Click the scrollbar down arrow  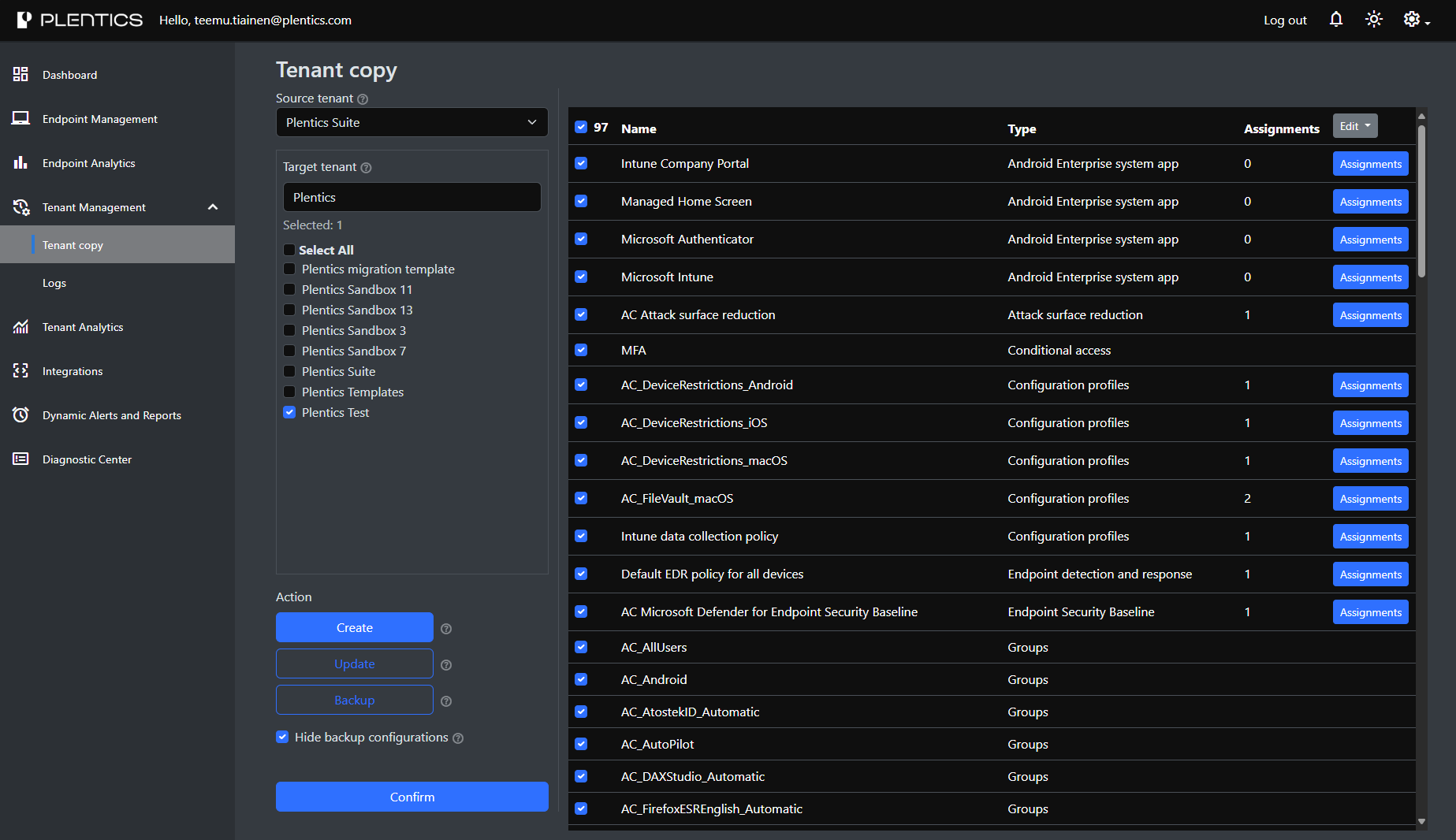pos(1421,821)
